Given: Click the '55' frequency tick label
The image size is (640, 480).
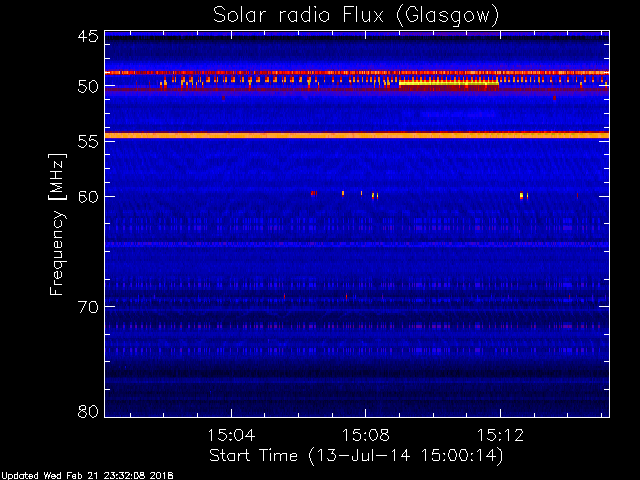Looking at the screenshot, I should coord(88,142).
